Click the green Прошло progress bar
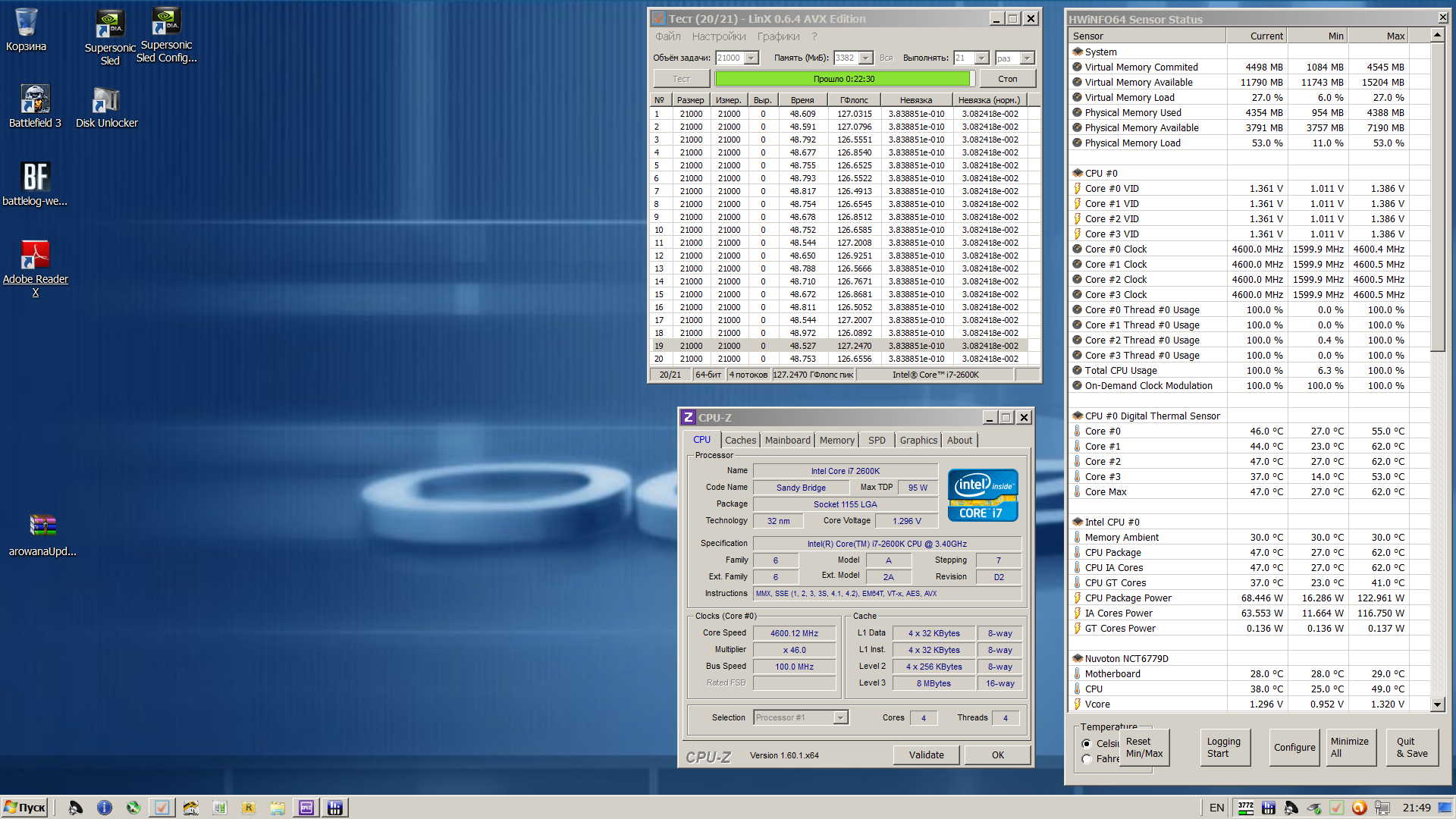This screenshot has height=819, width=1456. (844, 79)
